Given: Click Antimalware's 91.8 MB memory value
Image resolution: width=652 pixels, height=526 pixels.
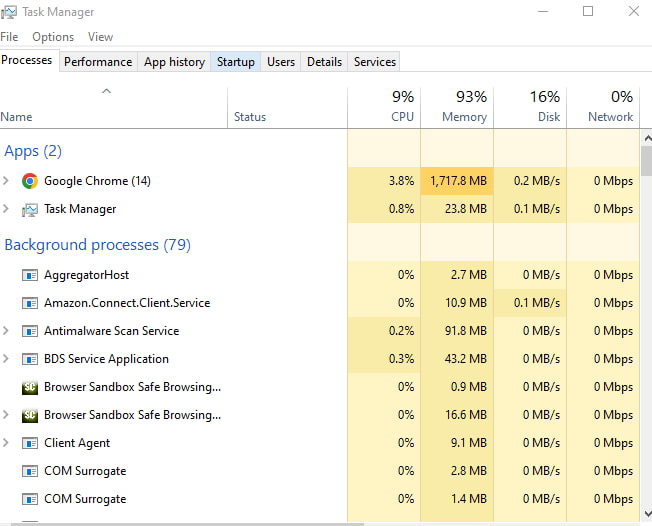Looking at the screenshot, I should pos(466,331).
